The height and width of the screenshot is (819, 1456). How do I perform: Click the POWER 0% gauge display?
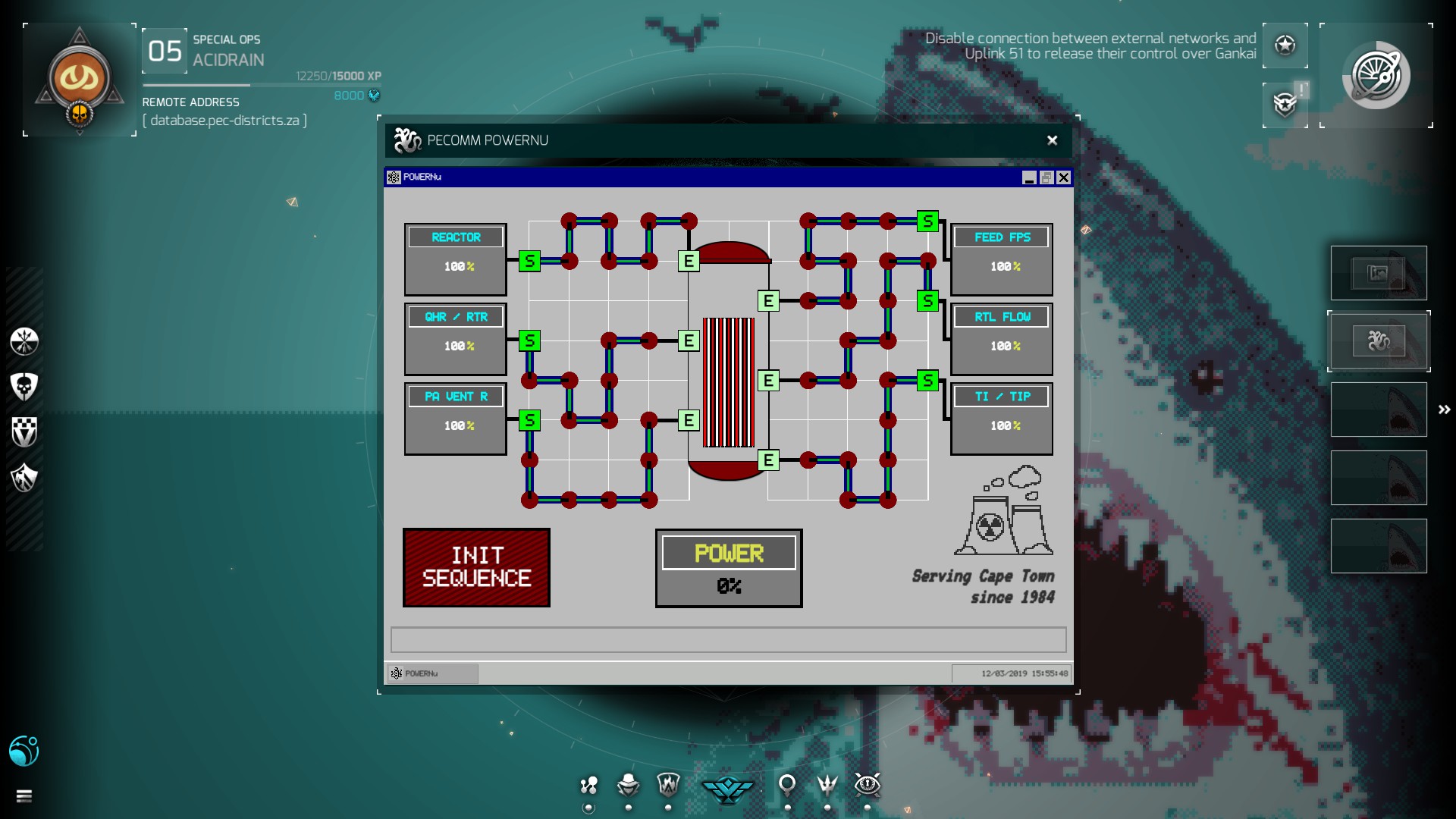click(x=729, y=569)
